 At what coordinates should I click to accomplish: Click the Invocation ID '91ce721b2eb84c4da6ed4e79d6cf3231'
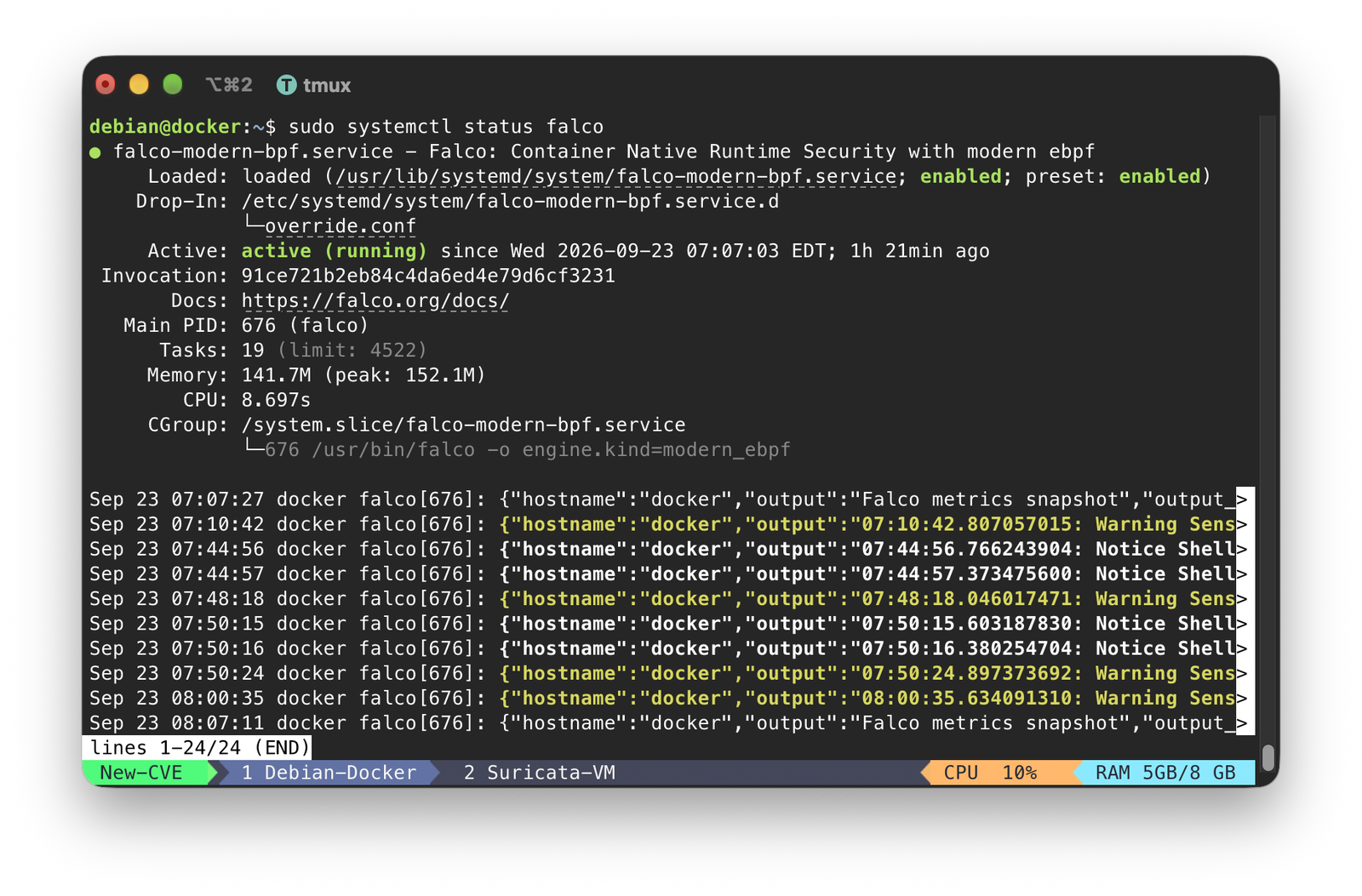click(x=428, y=276)
